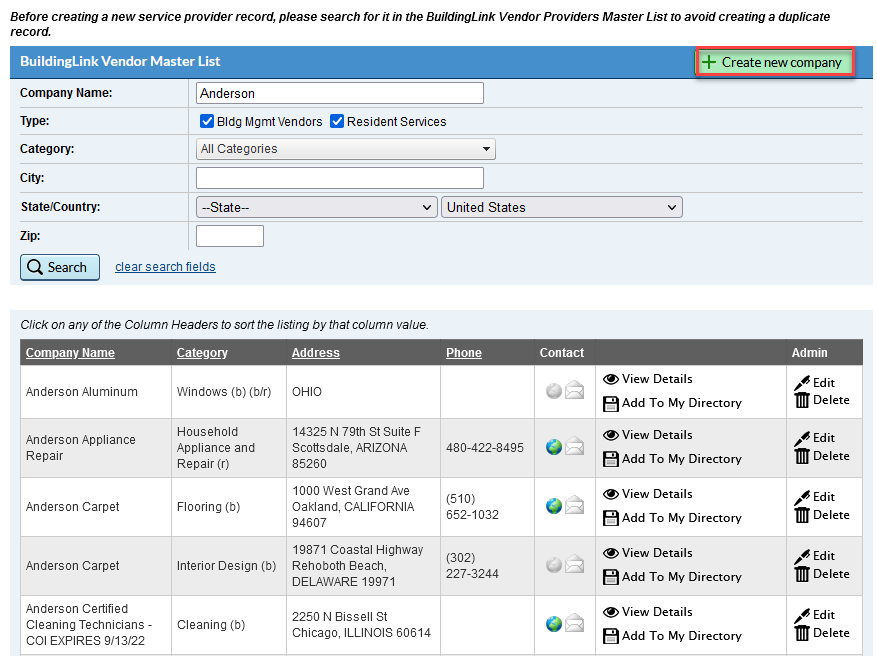The width and height of the screenshot is (877, 656).
Task: Open the globe icon for Anderson Carpet Flooring row
Action: [554, 506]
